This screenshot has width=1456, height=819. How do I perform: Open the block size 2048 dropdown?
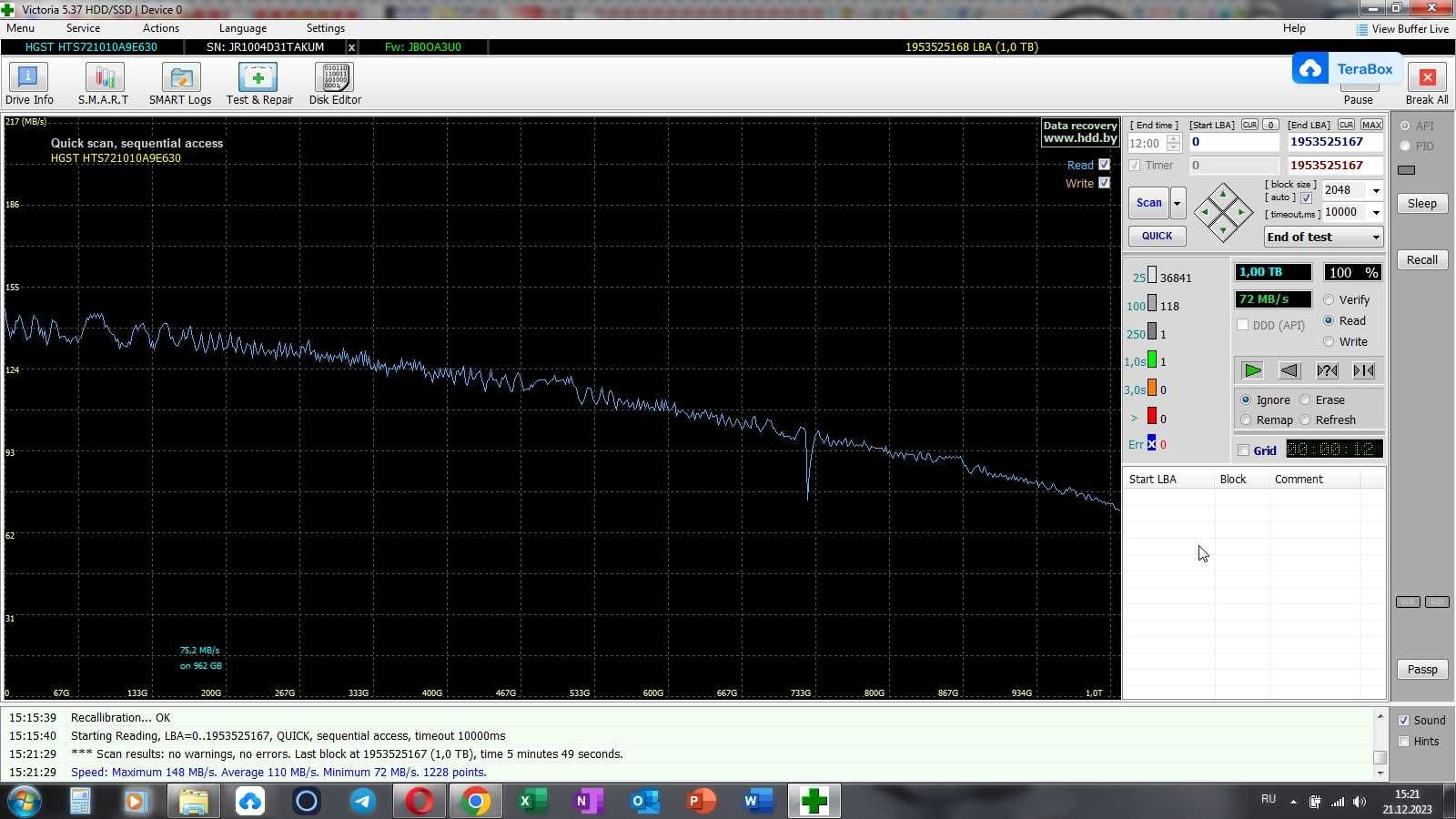[1376, 190]
